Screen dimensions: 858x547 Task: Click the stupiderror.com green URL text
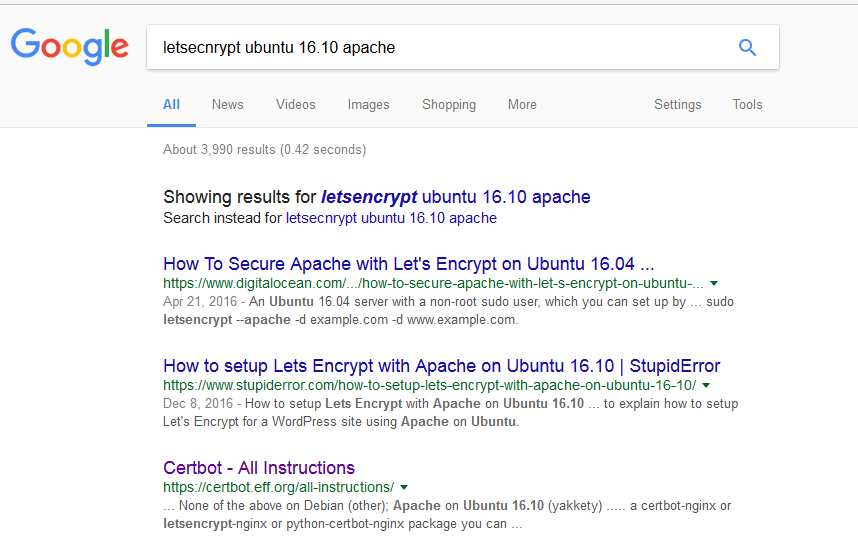(x=430, y=385)
